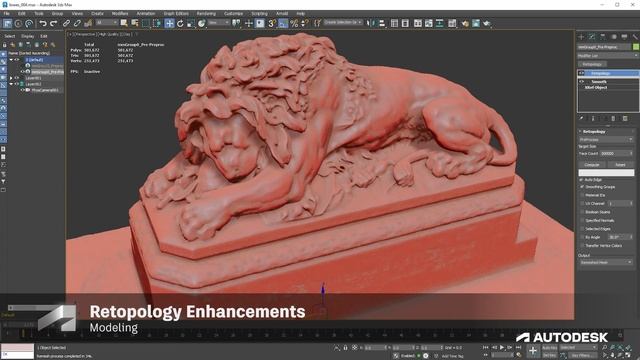Open the reference coordinate system View dropdown
Viewport: 640px width, 360px height.
tap(218, 22)
